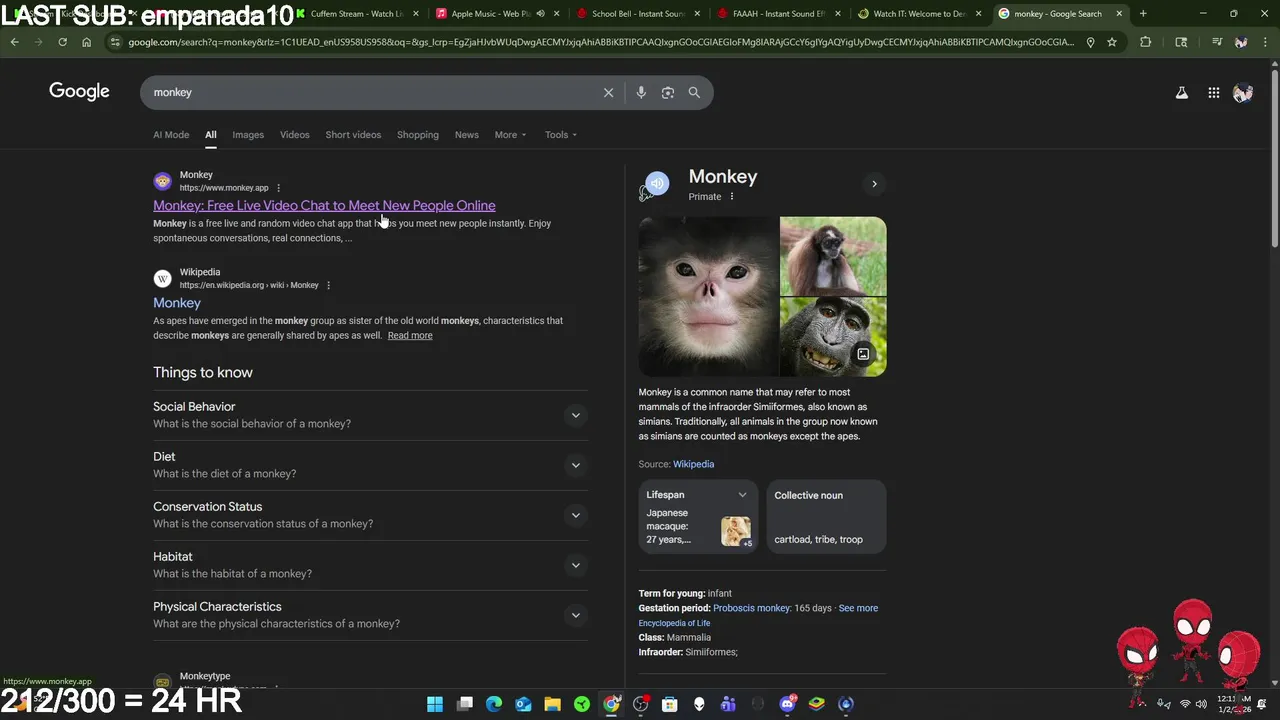Open spider monkey photo thumbnail

coord(833,256)
